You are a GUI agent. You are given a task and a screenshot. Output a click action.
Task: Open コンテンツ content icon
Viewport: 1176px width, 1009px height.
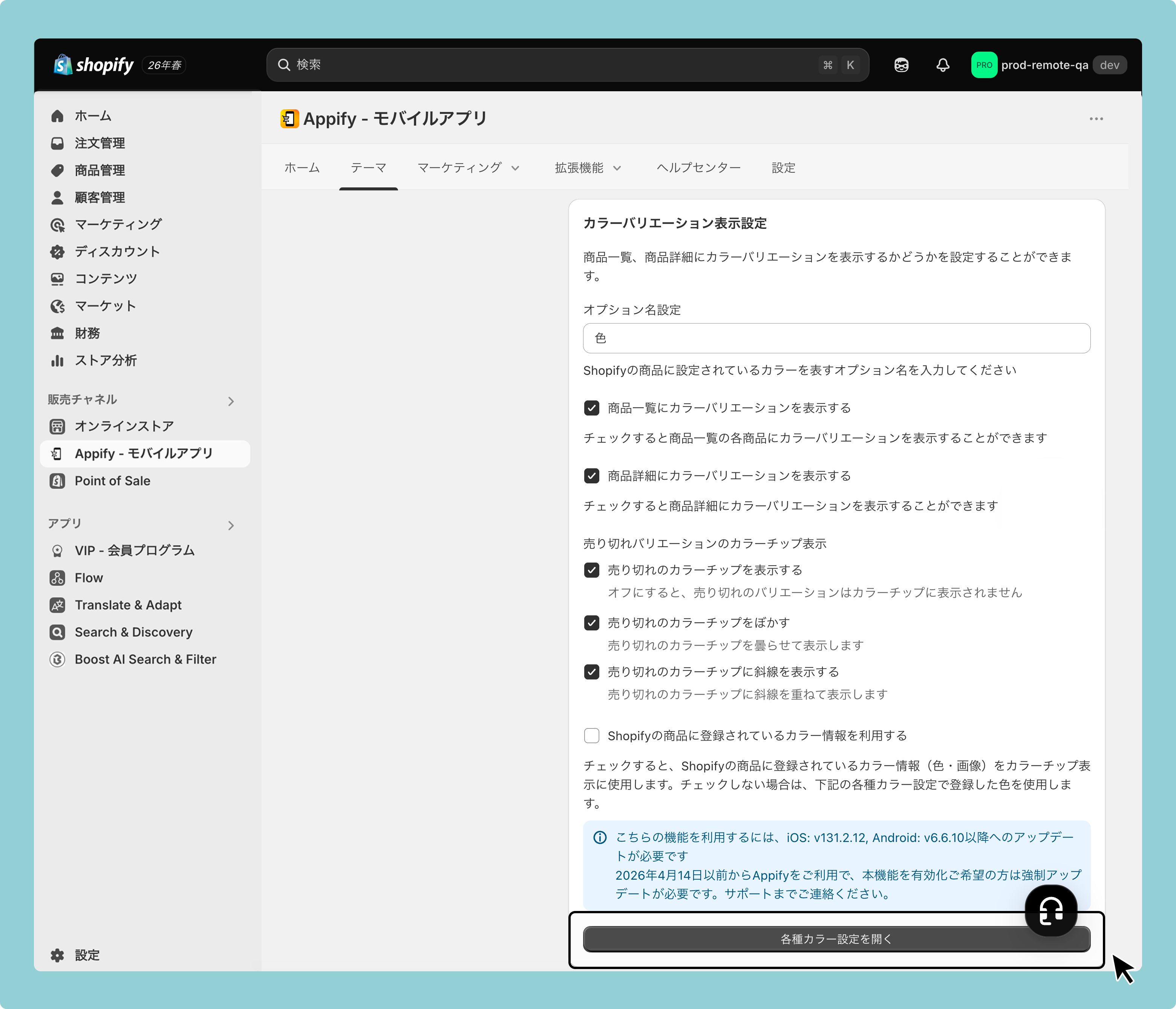tap(57, 279)
